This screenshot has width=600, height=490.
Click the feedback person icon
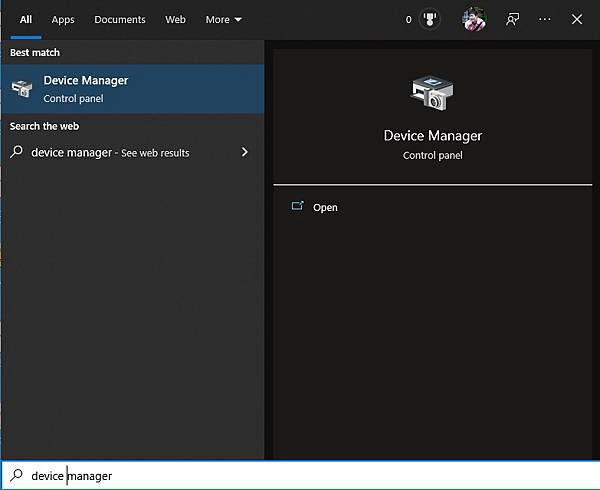[x=512, y=19]
